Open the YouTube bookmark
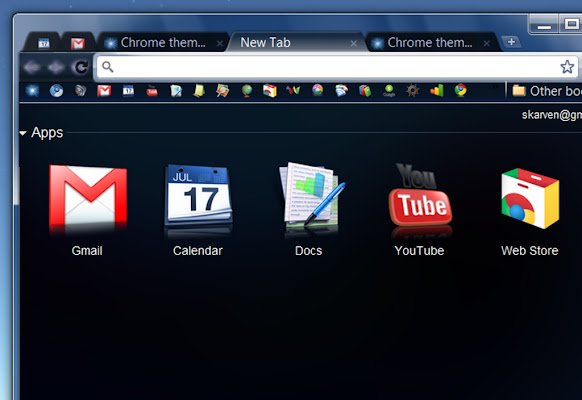Image resolution: width=582 pixels, height=400 pixels. pyautogui.click(x=152, y=91)
